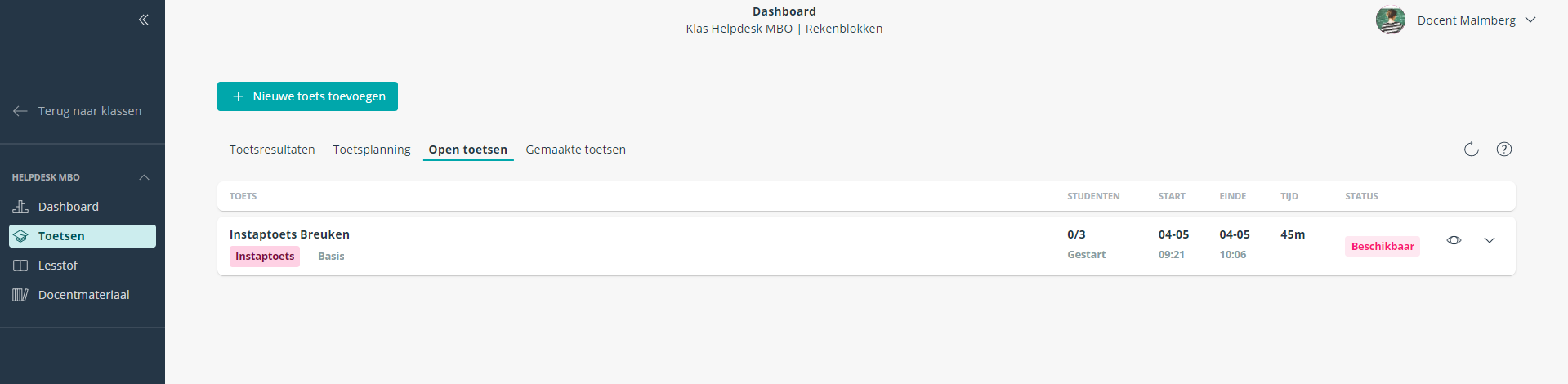Collapse the HELPDESK MBO section
Image resolution: width=1568 pixels, height=384 pixels.
[144, 177]
